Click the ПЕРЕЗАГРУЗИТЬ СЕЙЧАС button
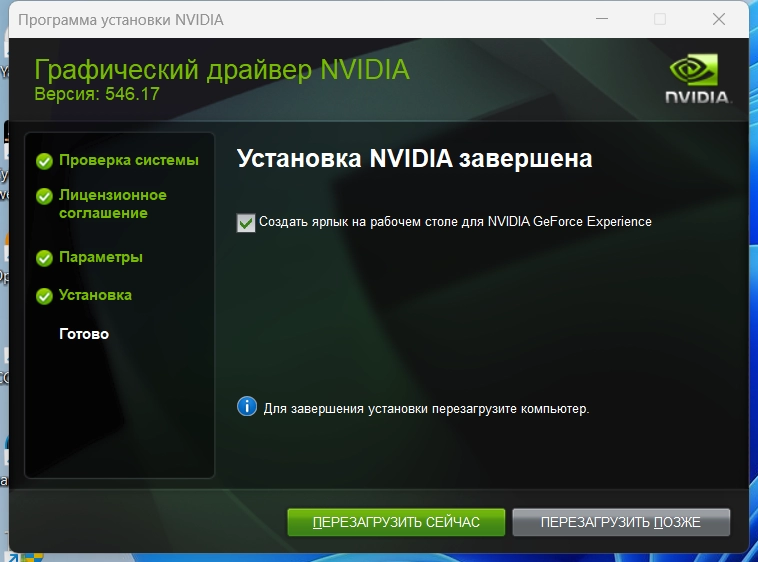 (396, 522)
